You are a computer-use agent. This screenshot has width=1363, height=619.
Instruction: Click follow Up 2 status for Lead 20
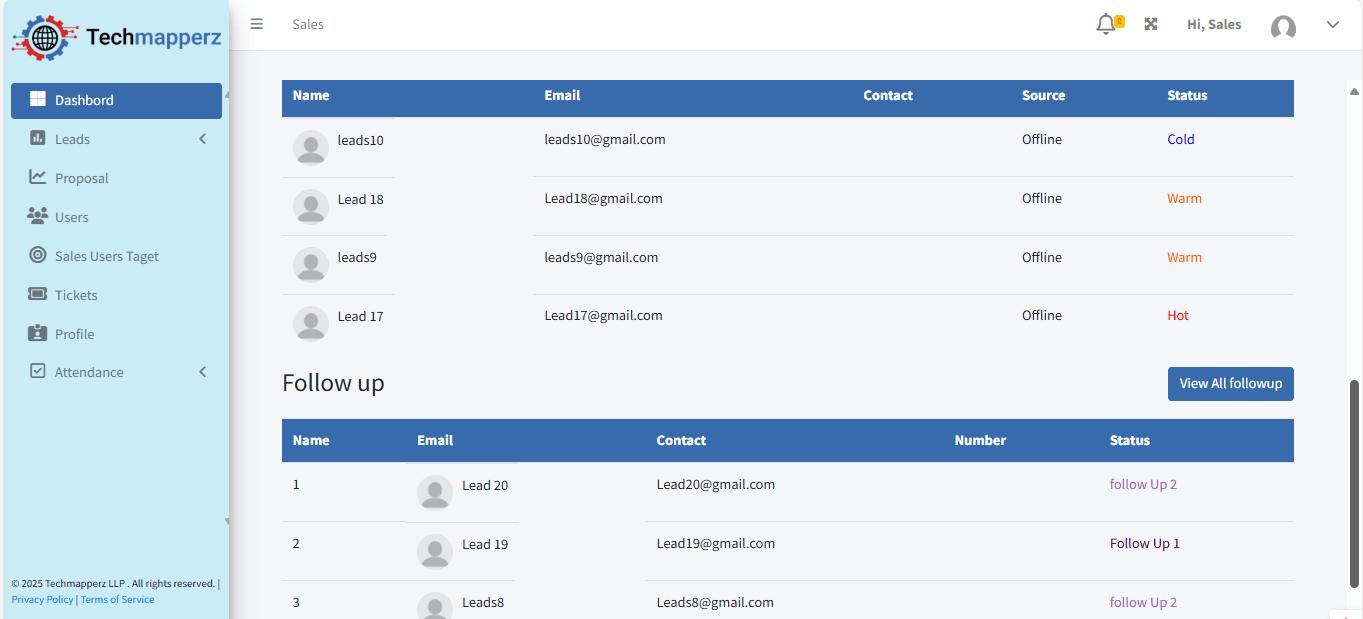coord(1143,484)
